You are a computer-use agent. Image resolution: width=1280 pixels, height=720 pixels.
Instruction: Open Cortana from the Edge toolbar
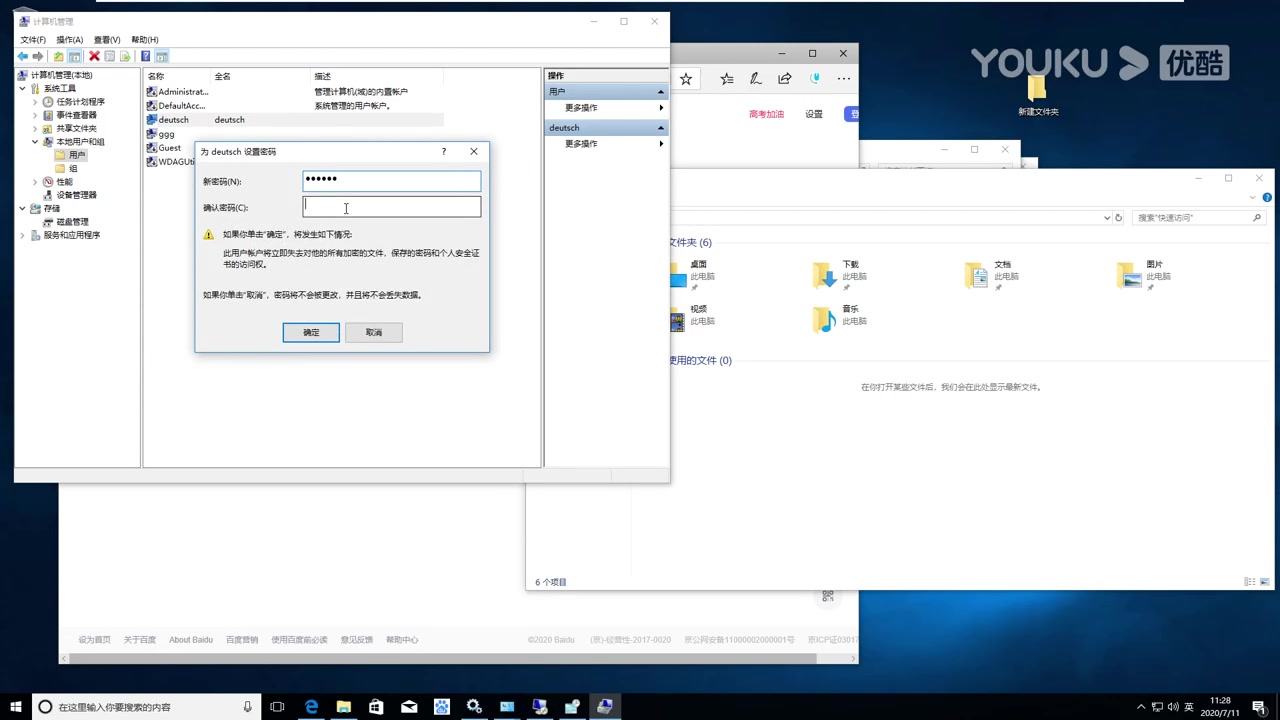click(x=814, y=78)
